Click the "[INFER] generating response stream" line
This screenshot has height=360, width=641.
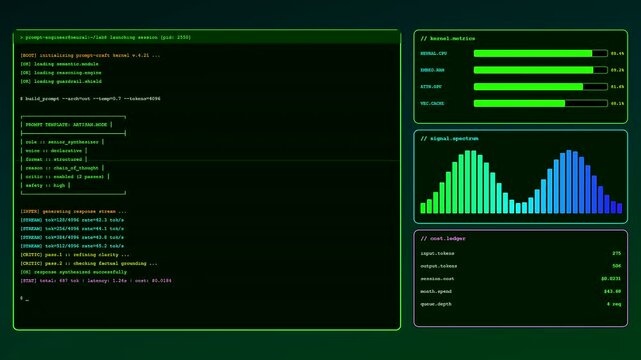click(x=73, y=212)
